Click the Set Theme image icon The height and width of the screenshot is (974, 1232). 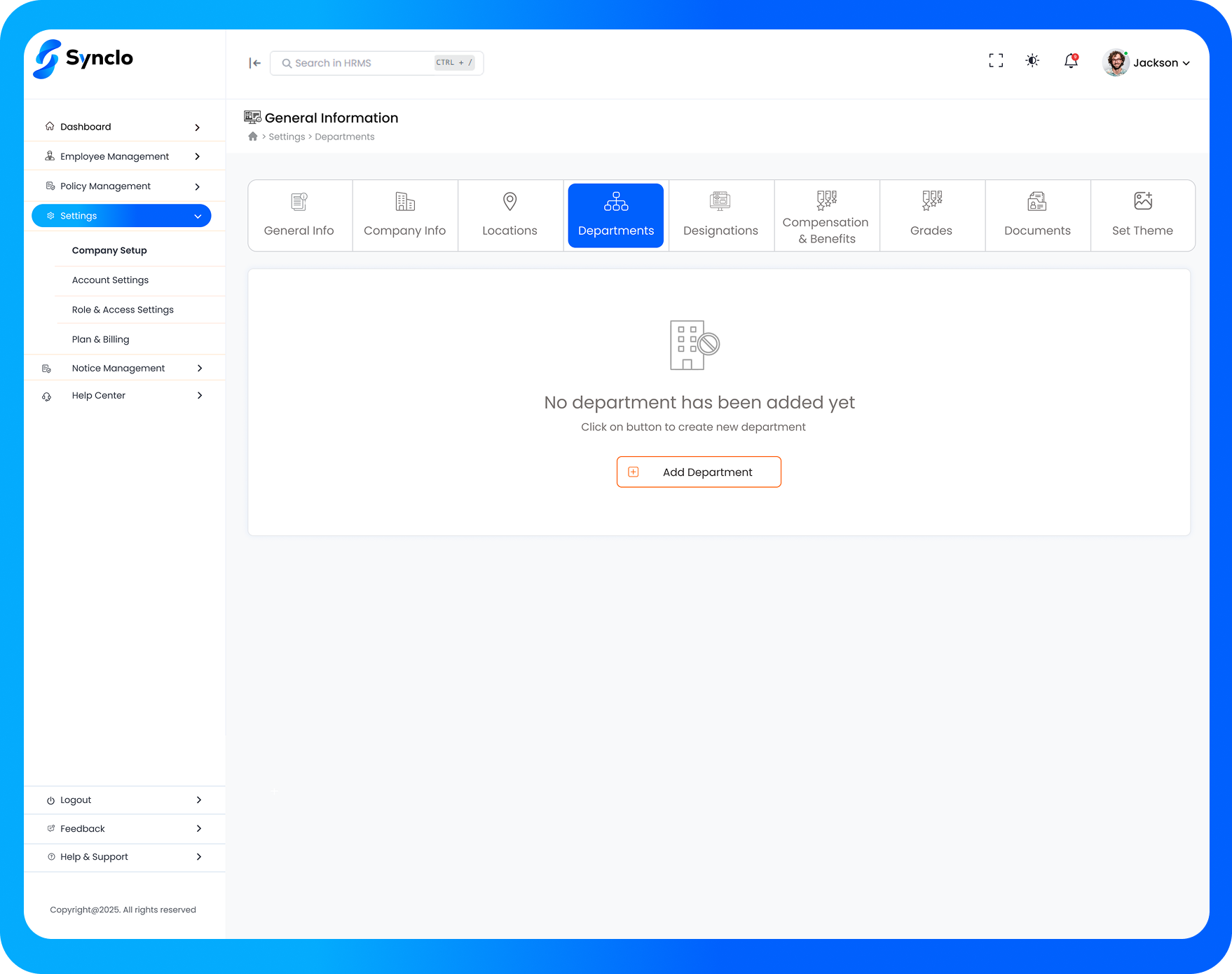pos(1143,201)
